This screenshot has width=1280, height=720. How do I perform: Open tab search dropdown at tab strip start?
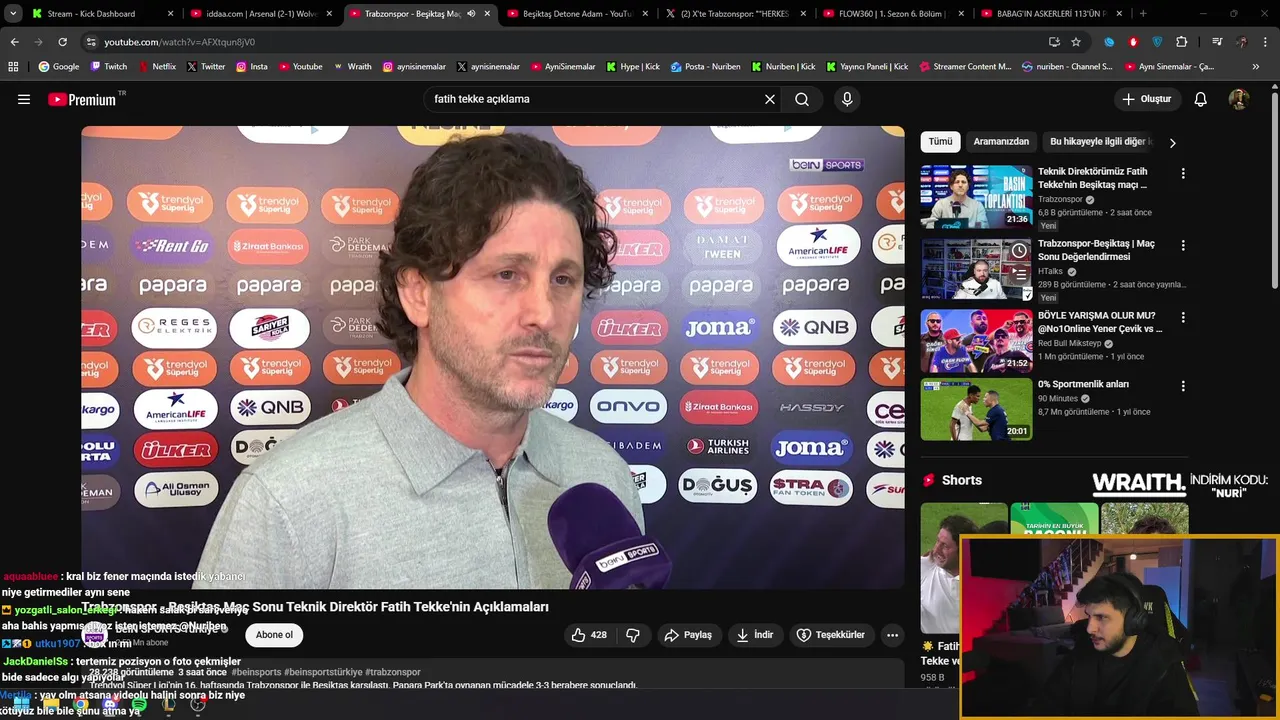point(12,14)
